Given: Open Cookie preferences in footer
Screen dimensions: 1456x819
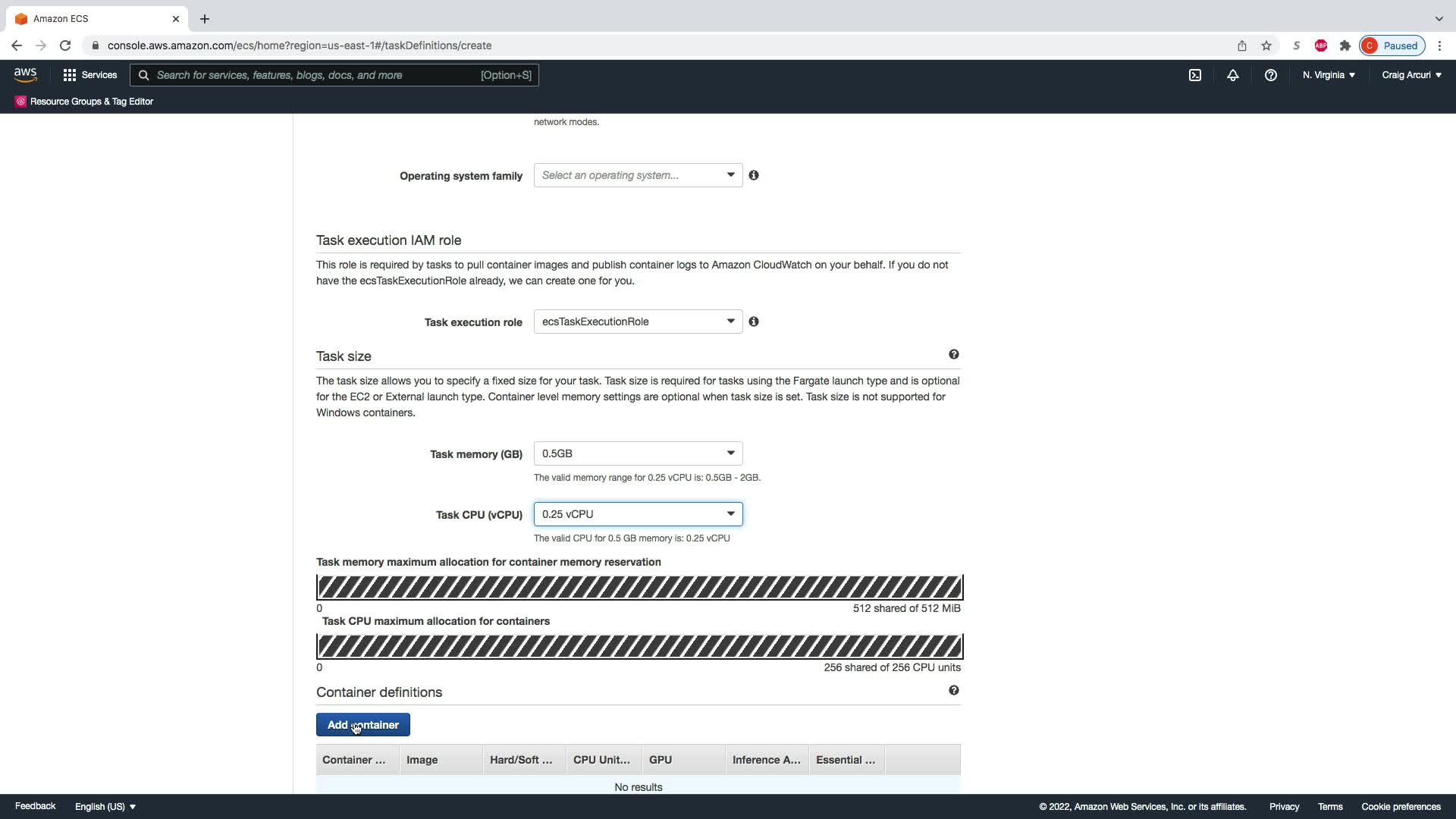Looking at the screenshot, I should click(1401, 807).
